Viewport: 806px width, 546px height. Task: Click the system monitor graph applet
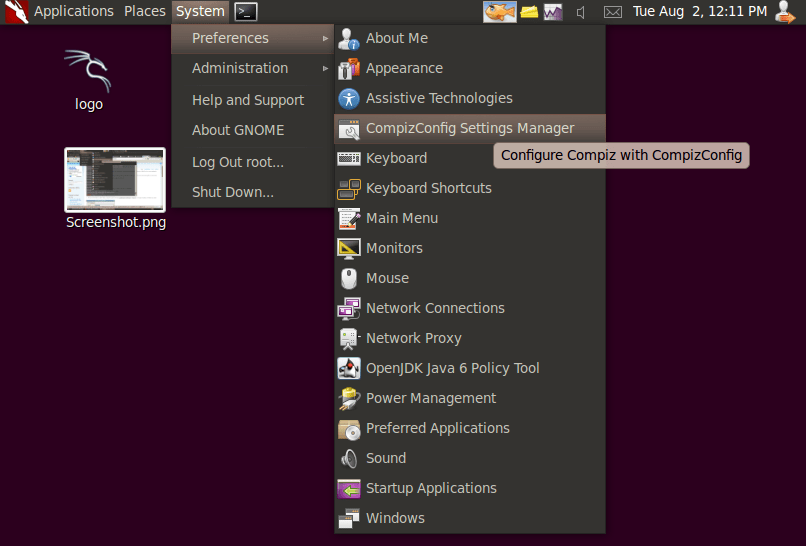[553, 12]
